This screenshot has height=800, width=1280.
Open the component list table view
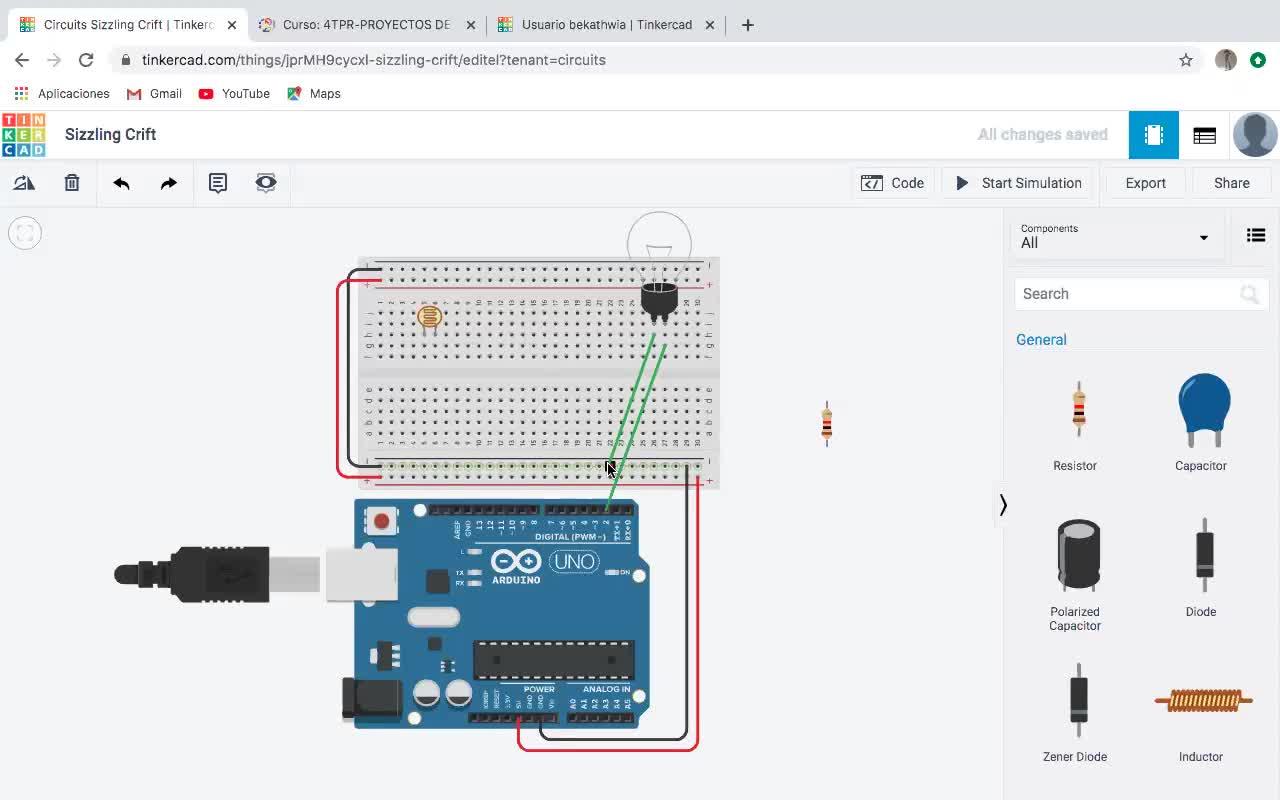pos(1204,135)
